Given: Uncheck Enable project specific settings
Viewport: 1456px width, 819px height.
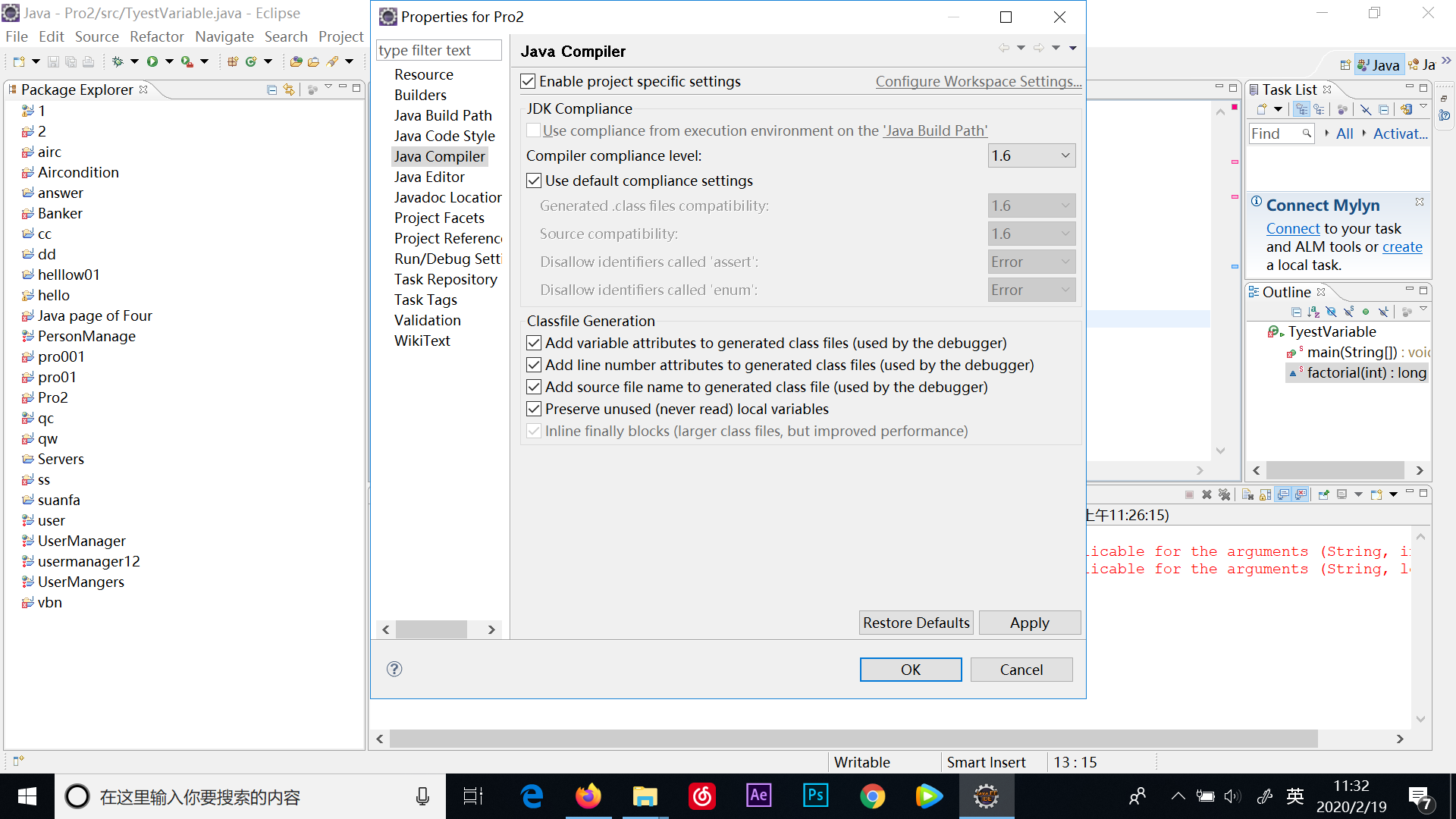Looking at the screenshot, I should coord(529,81).
